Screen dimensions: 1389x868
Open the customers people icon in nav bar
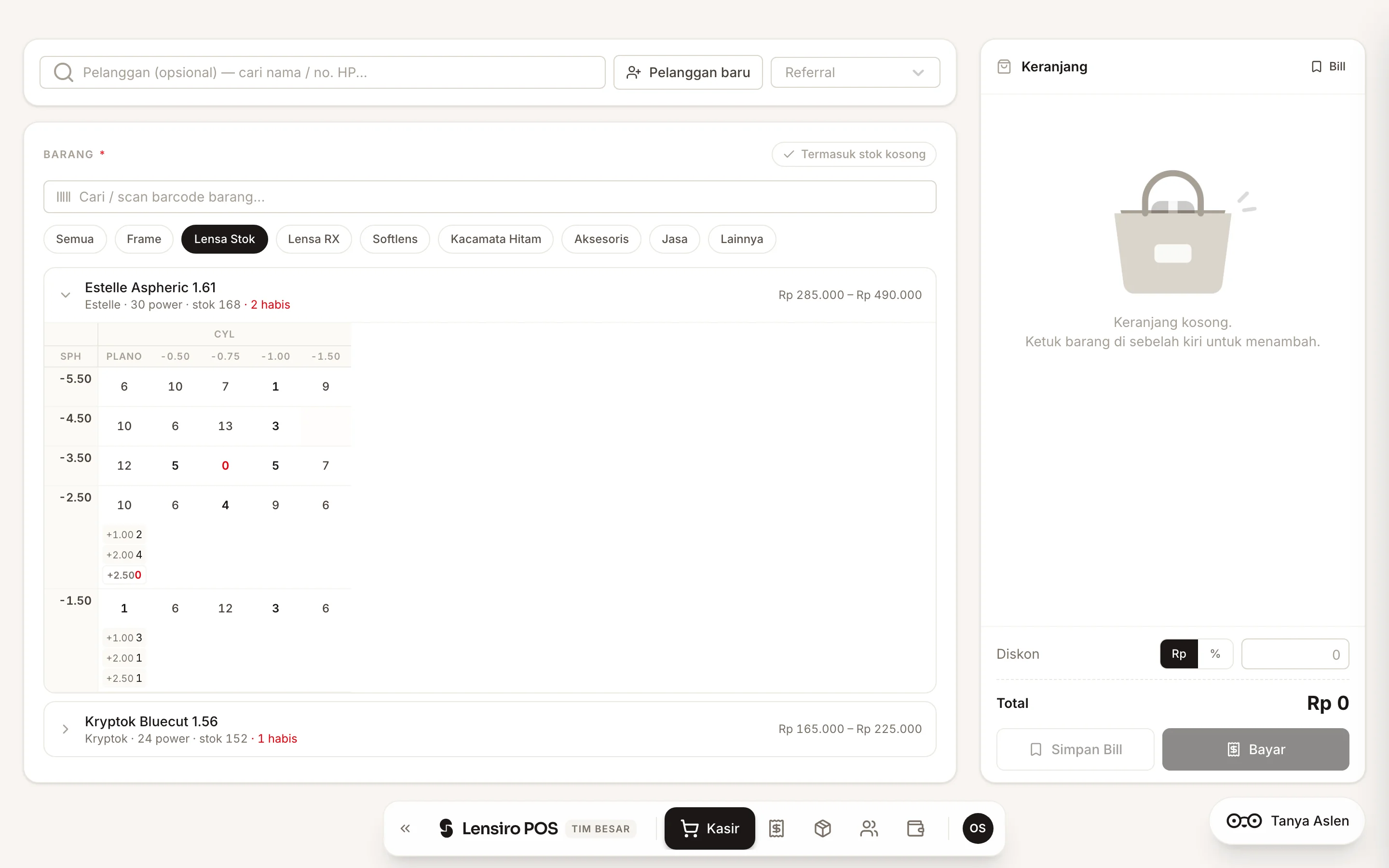[869, 828]
